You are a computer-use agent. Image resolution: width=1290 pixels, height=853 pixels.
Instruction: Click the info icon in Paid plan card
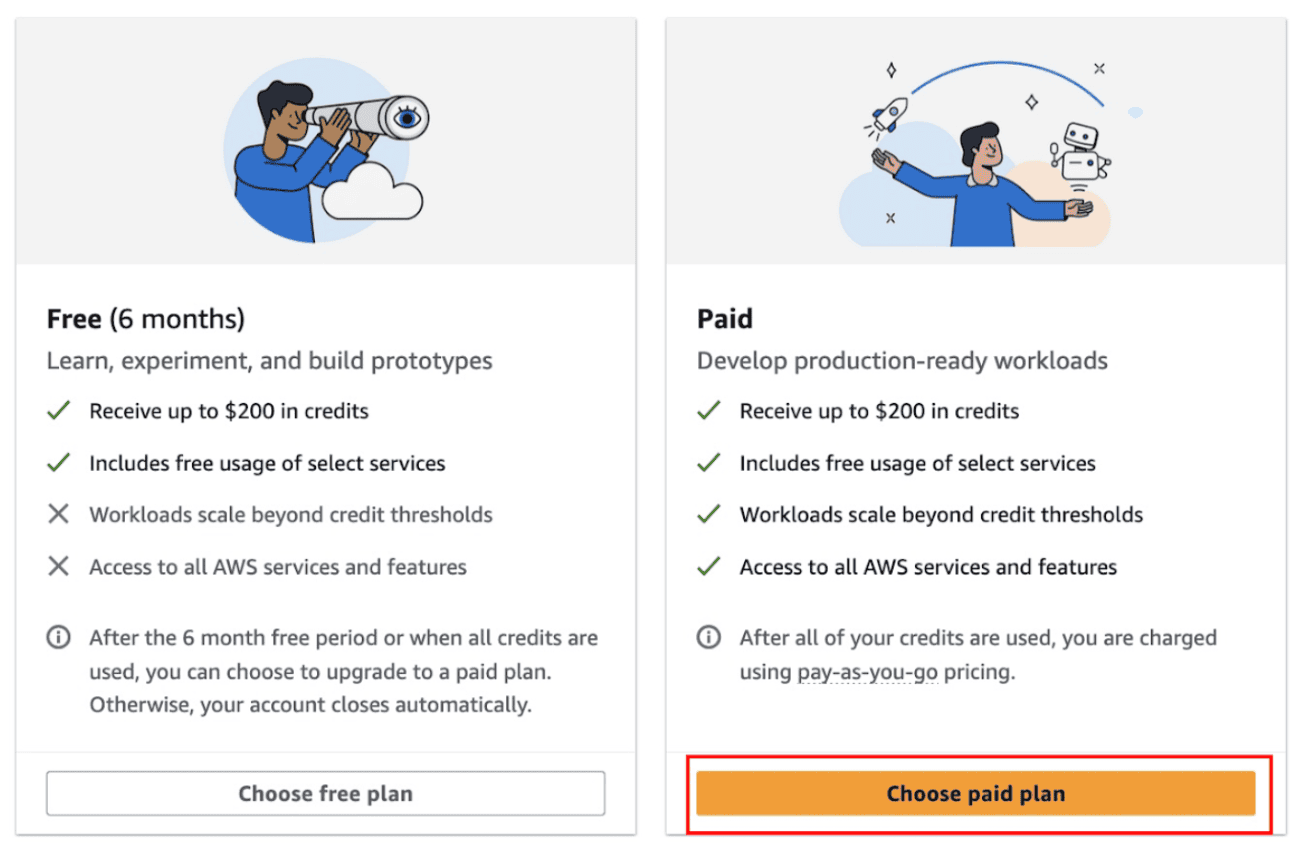coord(709,638)
